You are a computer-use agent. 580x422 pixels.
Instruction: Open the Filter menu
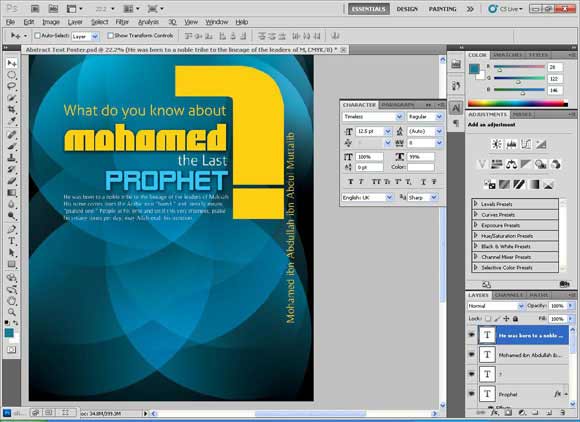click(x=122, y=22)
